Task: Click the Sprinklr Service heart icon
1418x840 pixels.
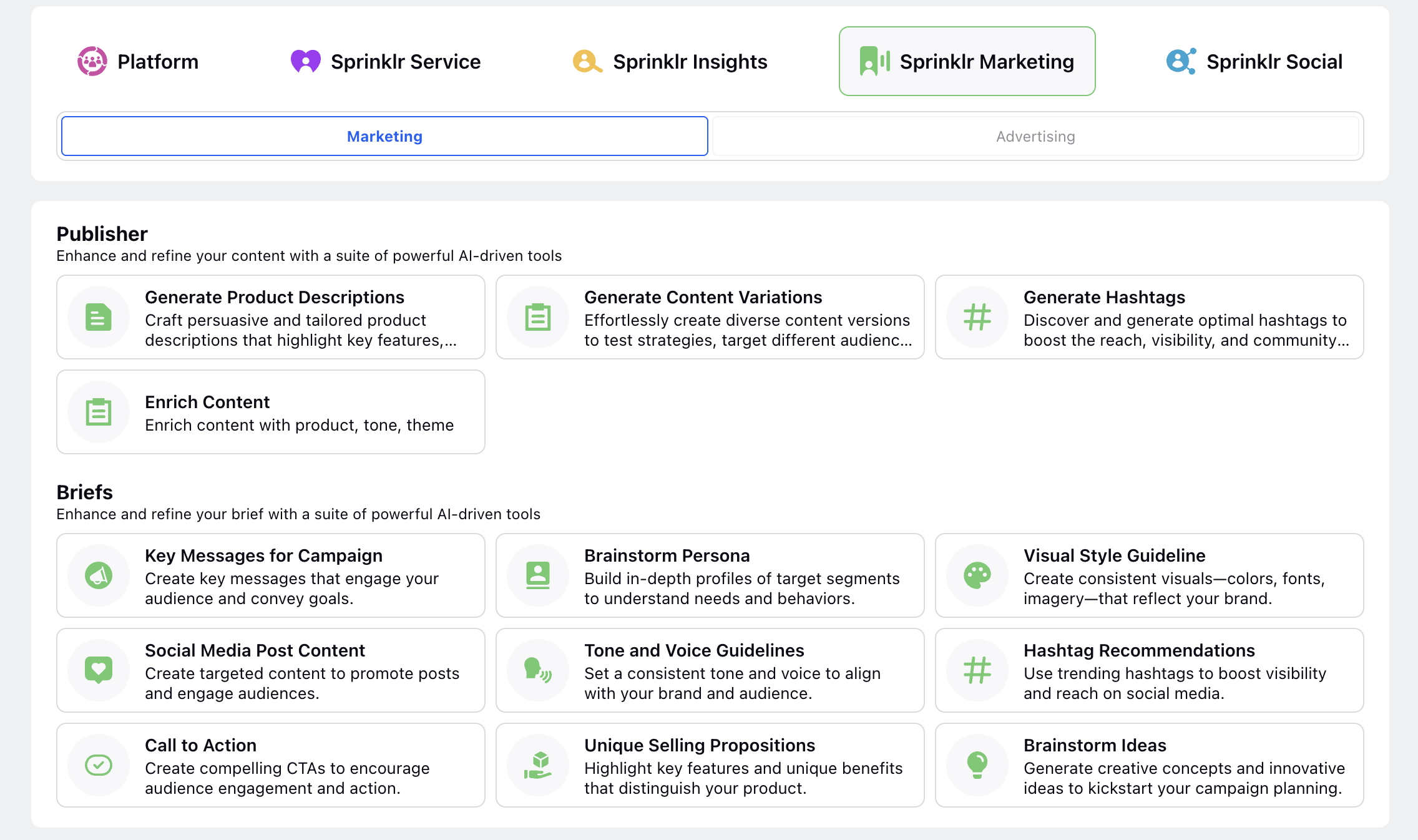Action: click(x=306, y=61)
